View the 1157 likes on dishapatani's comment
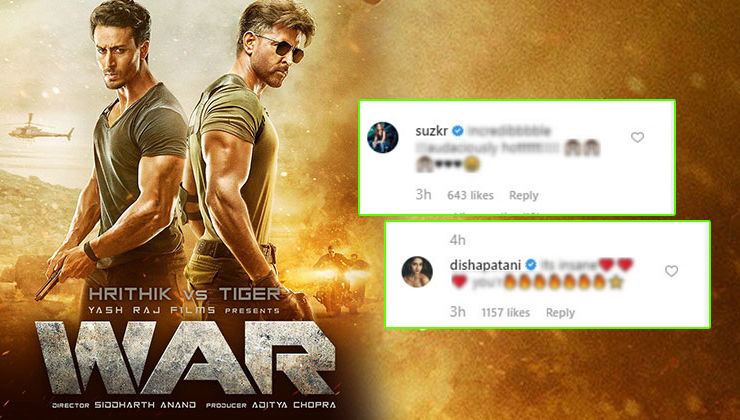 (505, 312)
